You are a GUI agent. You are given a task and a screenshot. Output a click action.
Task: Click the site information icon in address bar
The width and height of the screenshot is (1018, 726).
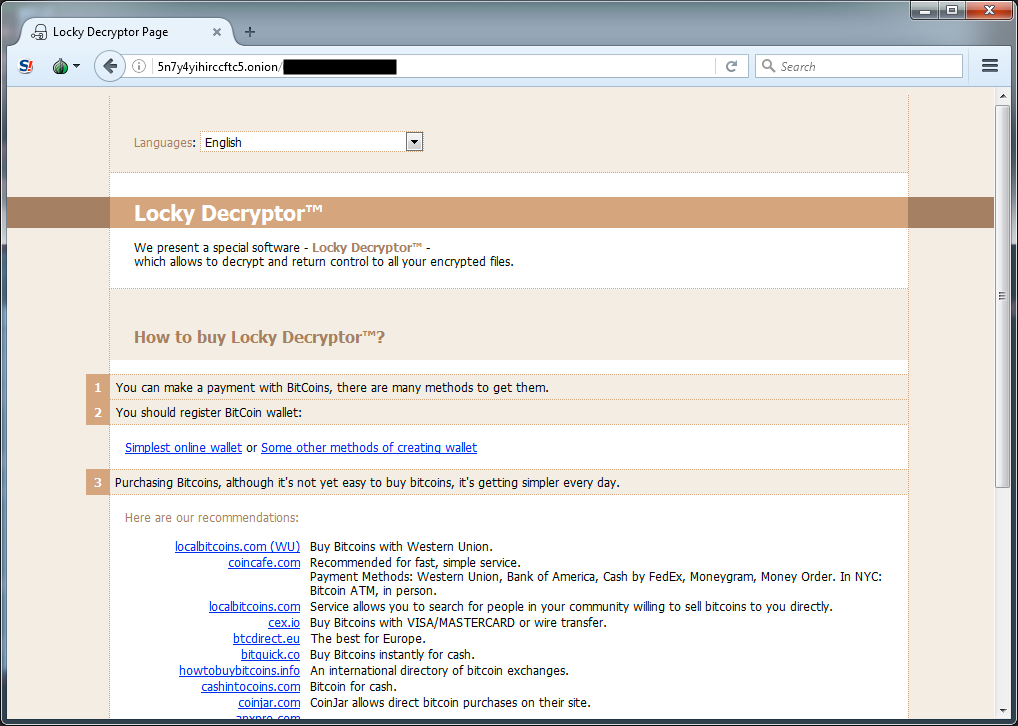[x=139, y=67]
